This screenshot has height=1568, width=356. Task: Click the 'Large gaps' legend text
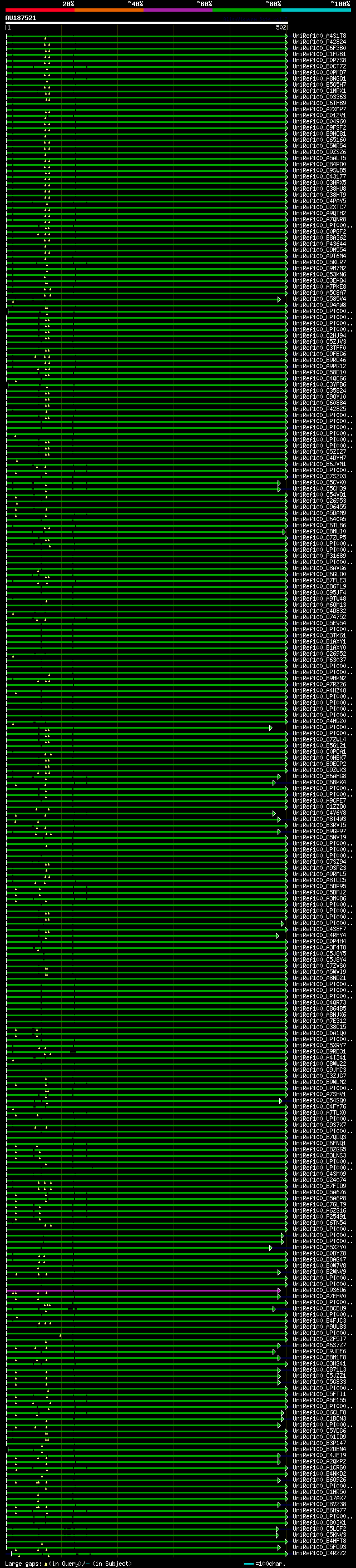(x=23, y=1564)
